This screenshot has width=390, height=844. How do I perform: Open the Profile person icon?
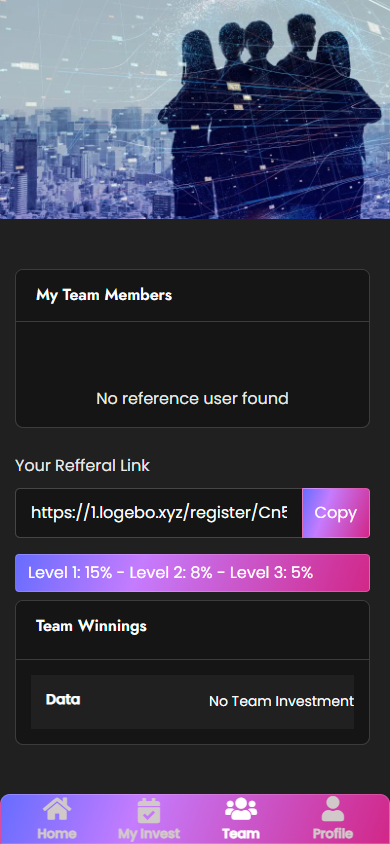[332, 809]
